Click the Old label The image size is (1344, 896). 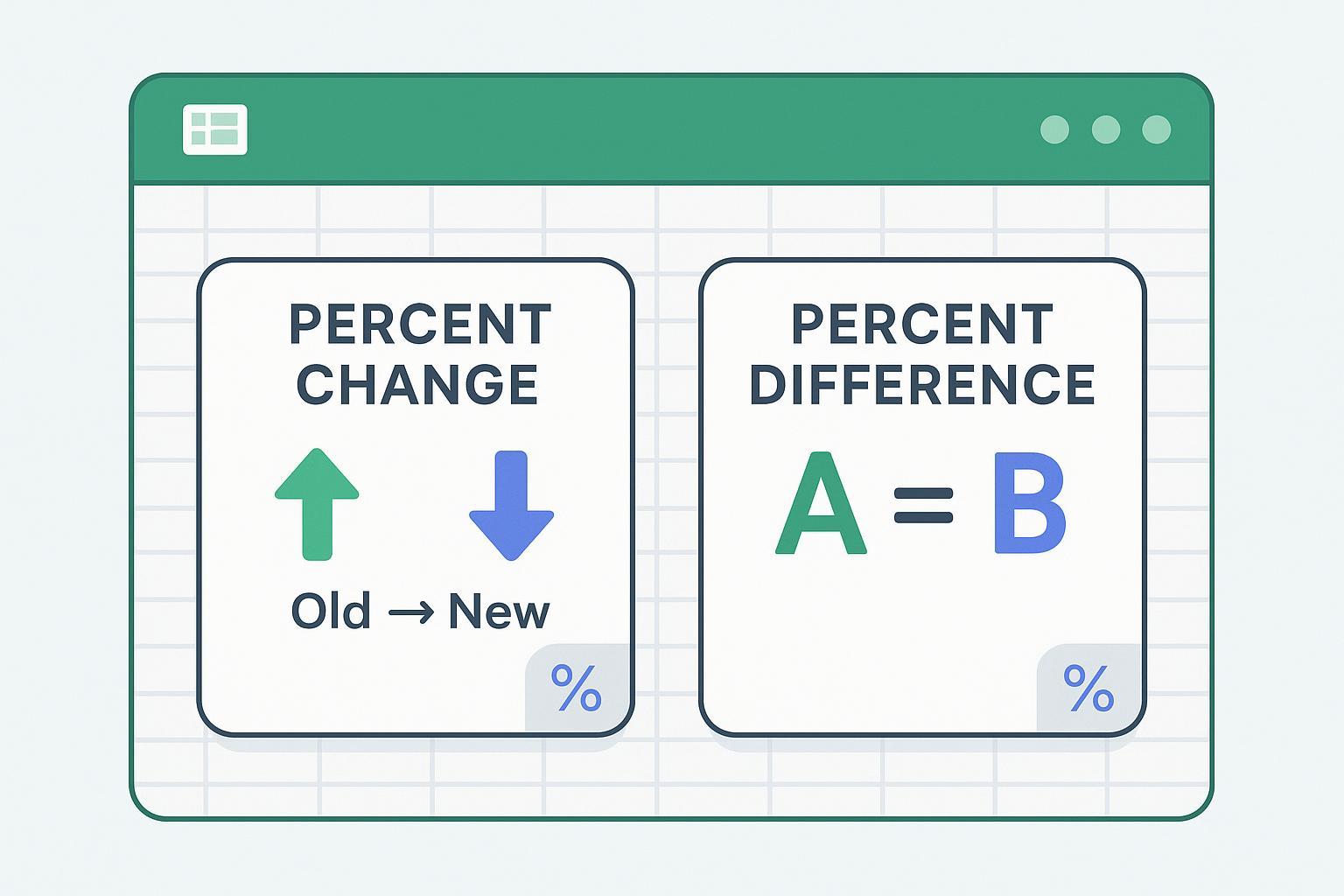(x=331, y=612)
